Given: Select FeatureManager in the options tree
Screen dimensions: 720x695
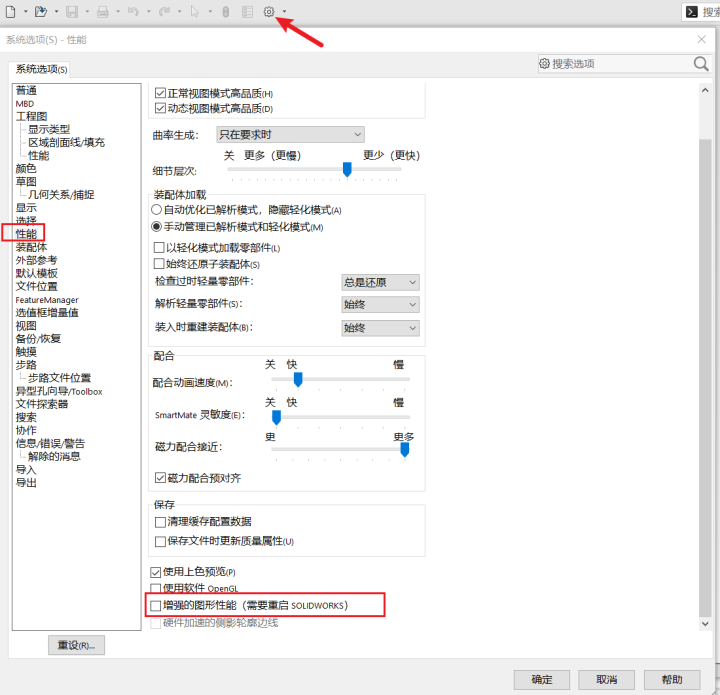Looking at the screenshot, I should click(x=47, y=300).
